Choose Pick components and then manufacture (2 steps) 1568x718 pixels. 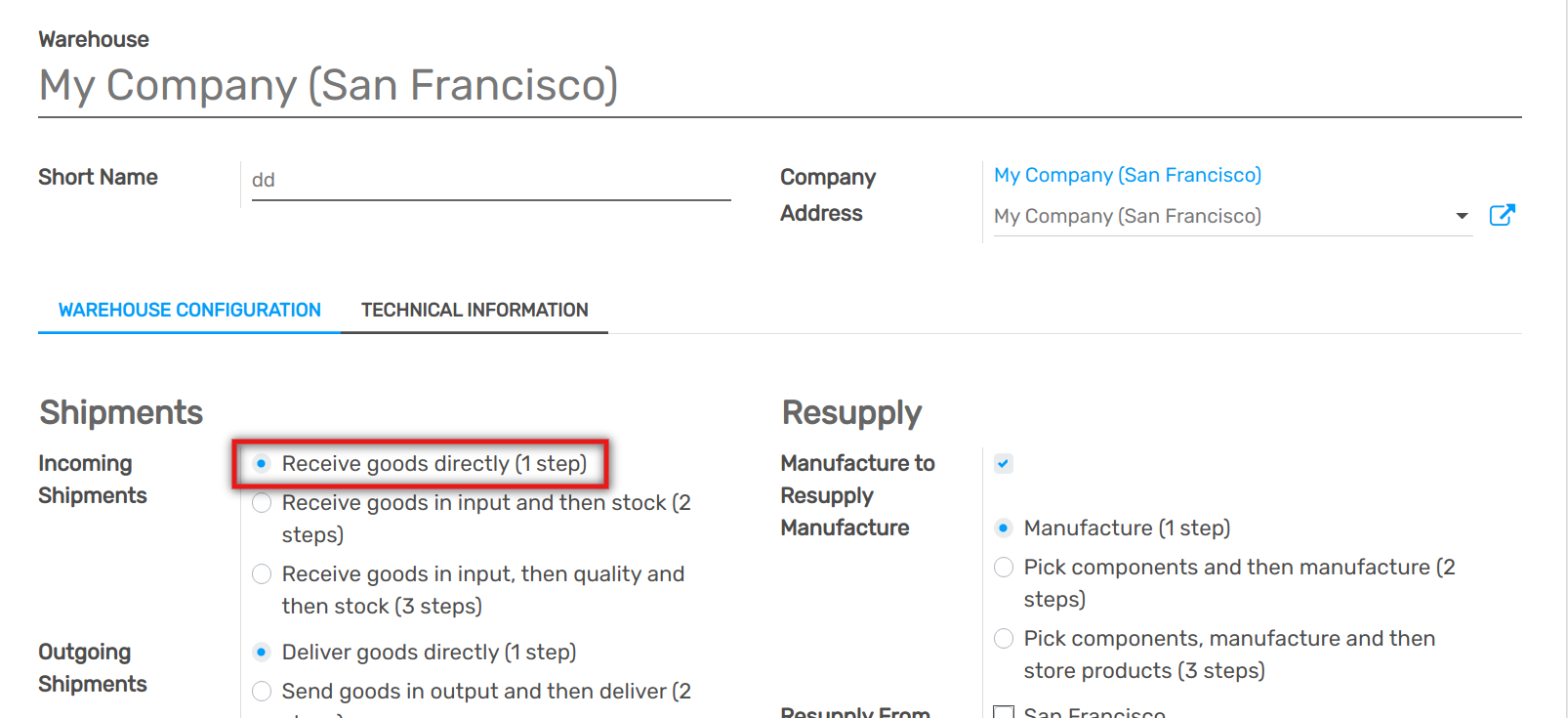pos(1003,568)
